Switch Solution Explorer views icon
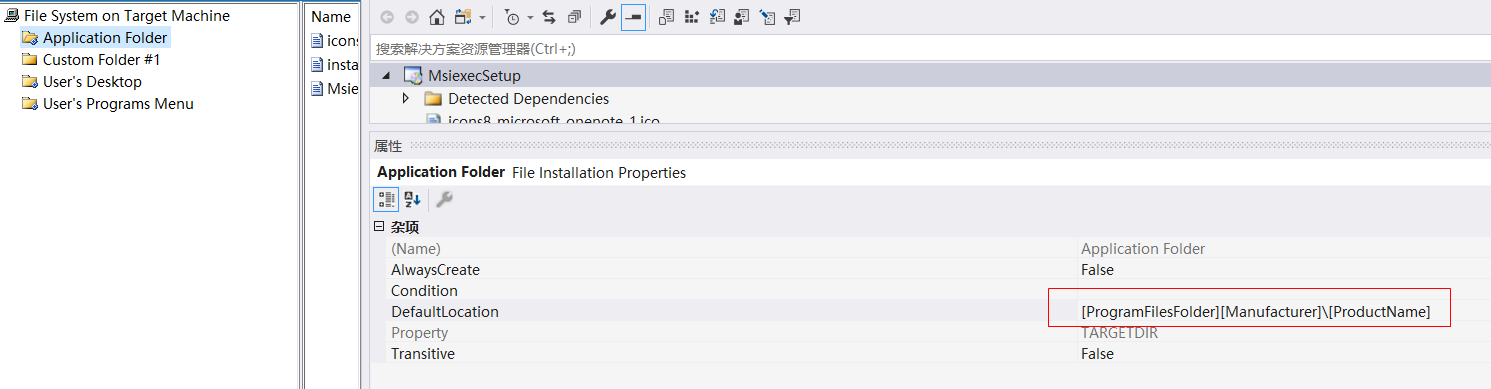This screenshot has height=389, width=1491. (463, 17)
